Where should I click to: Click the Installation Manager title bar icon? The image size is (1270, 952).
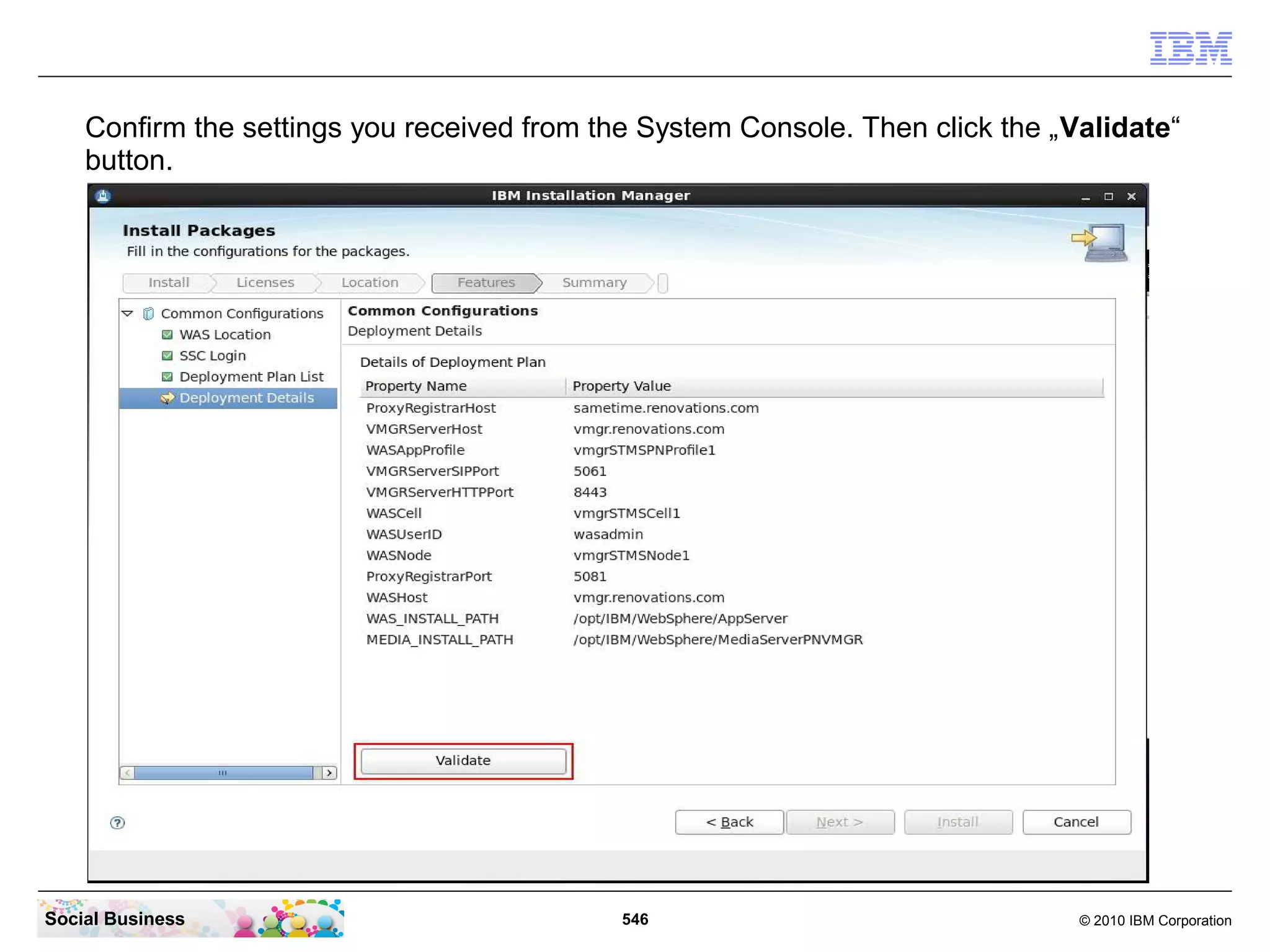coord(103,196)
